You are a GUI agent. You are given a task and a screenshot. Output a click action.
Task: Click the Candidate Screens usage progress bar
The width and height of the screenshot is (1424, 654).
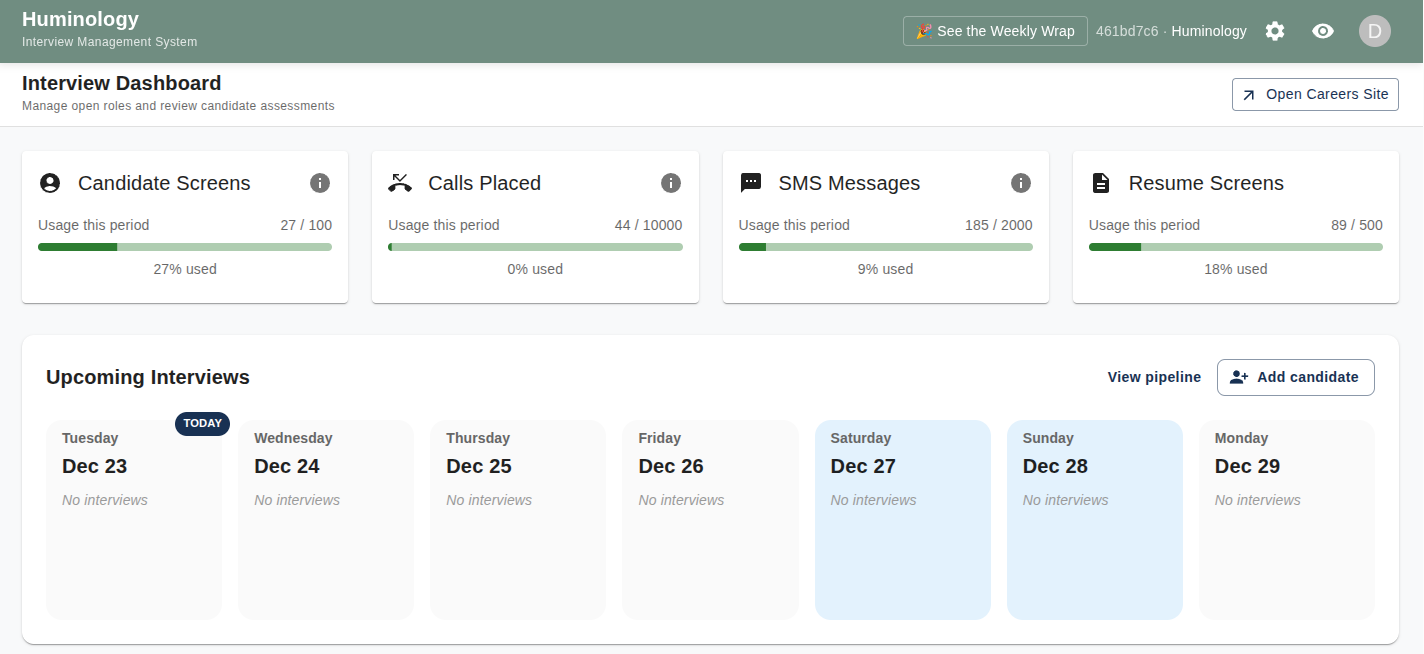(x=185, y=247)
